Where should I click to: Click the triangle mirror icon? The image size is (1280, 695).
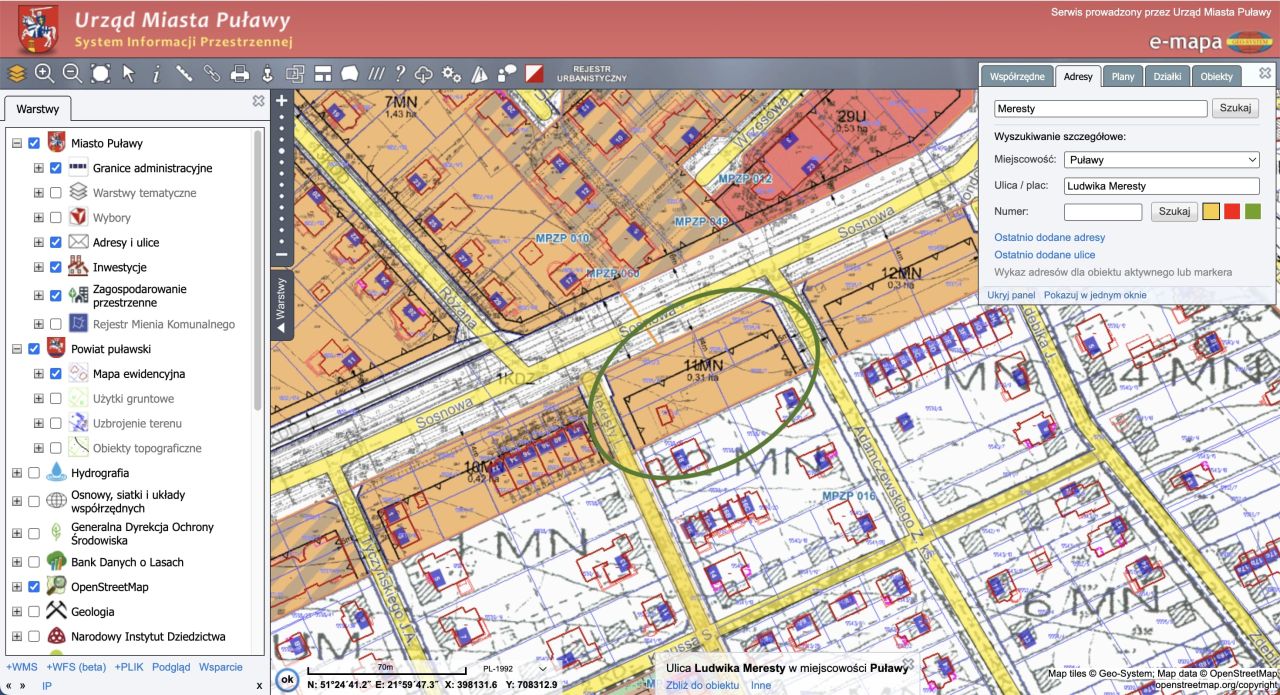click(x=479, y=73)
